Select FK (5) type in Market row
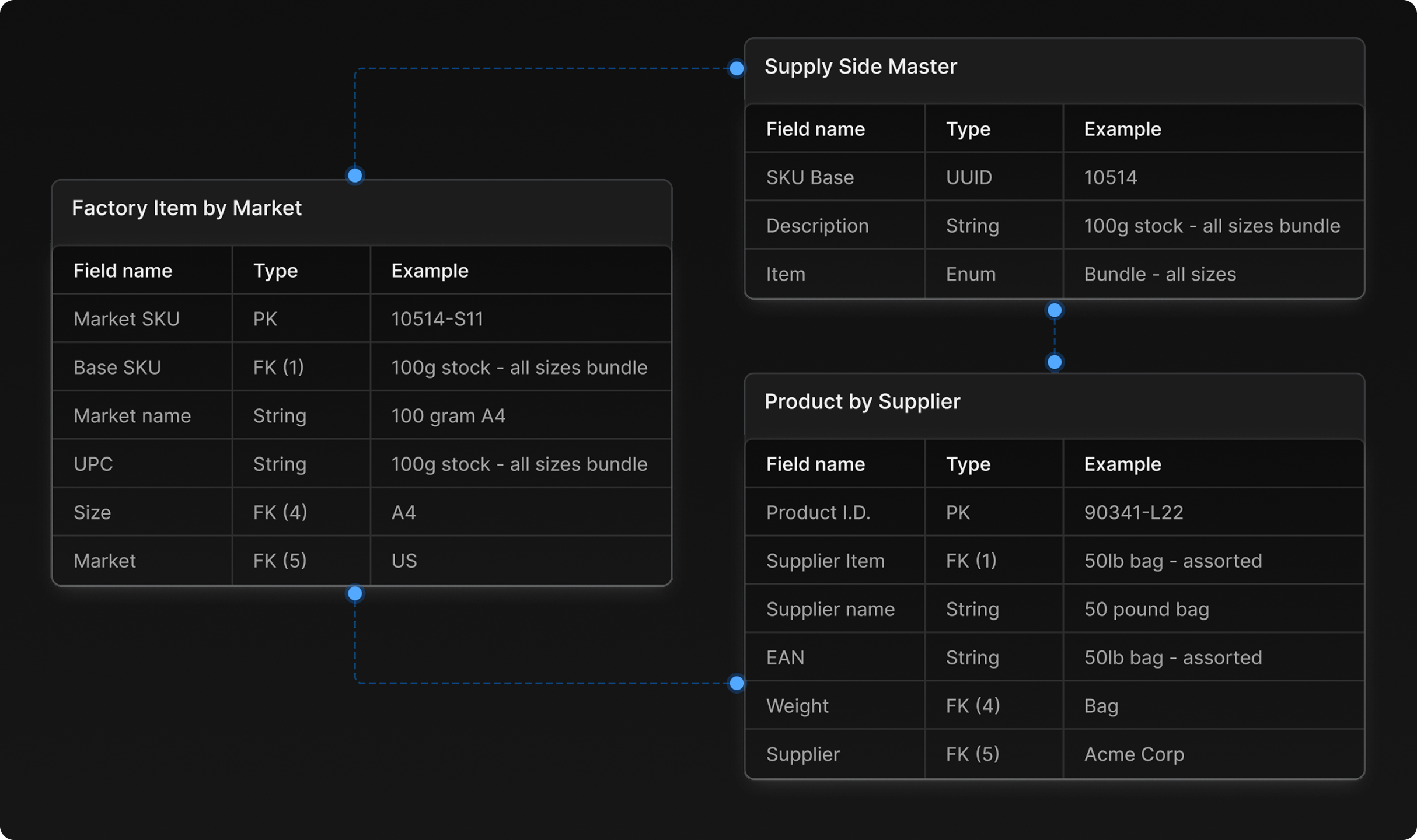1417x840 pixels. (x=280, y=561)
